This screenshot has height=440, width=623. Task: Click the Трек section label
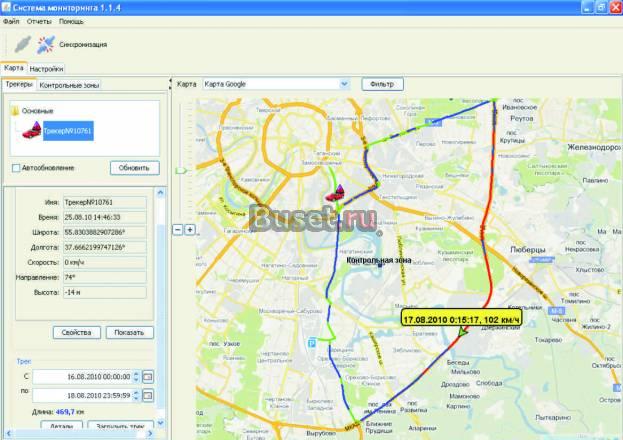pyautogui.click(x=23, y=361)
